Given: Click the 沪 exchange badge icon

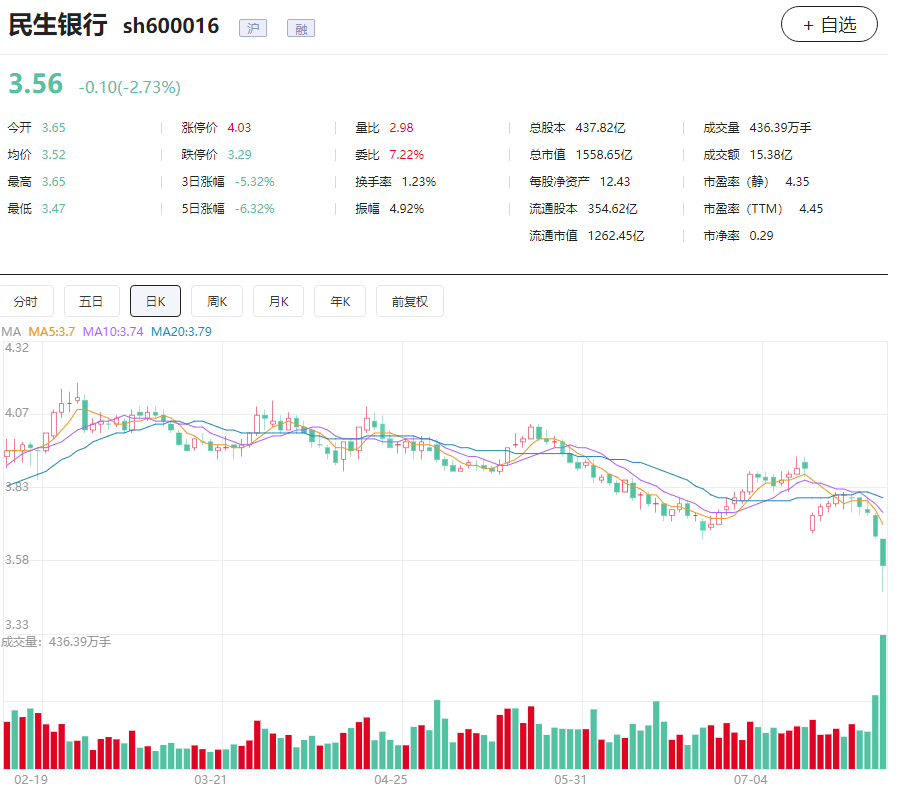Looking at the screenshot, I should pyautogui.click(x=253, y=28).
